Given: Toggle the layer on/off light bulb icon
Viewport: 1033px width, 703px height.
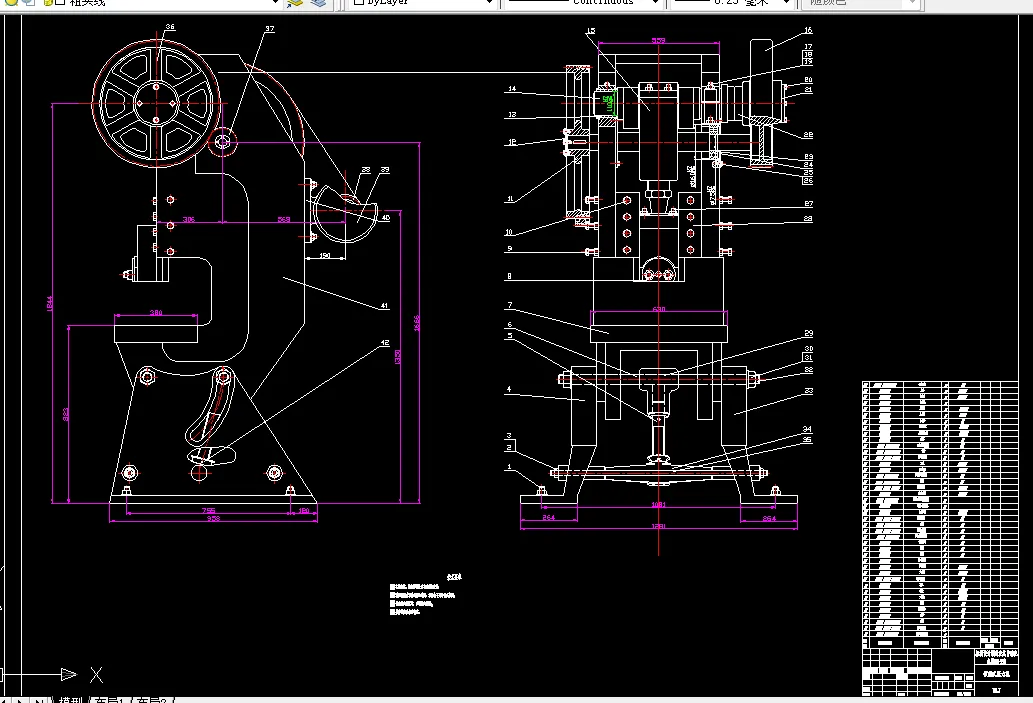Looking at the screenshot, I should (12, 2).
